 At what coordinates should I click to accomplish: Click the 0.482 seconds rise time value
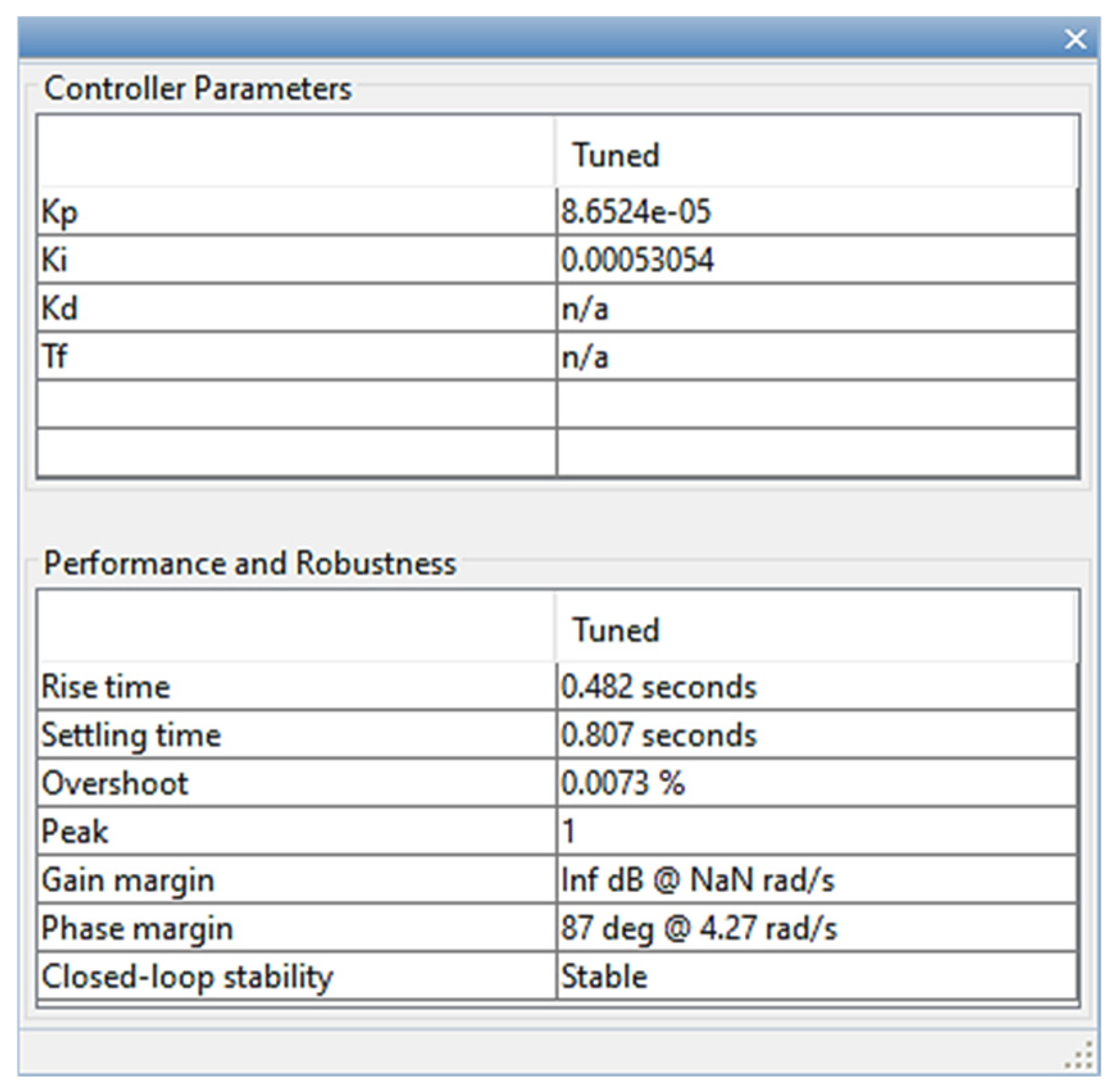point(659,687)
